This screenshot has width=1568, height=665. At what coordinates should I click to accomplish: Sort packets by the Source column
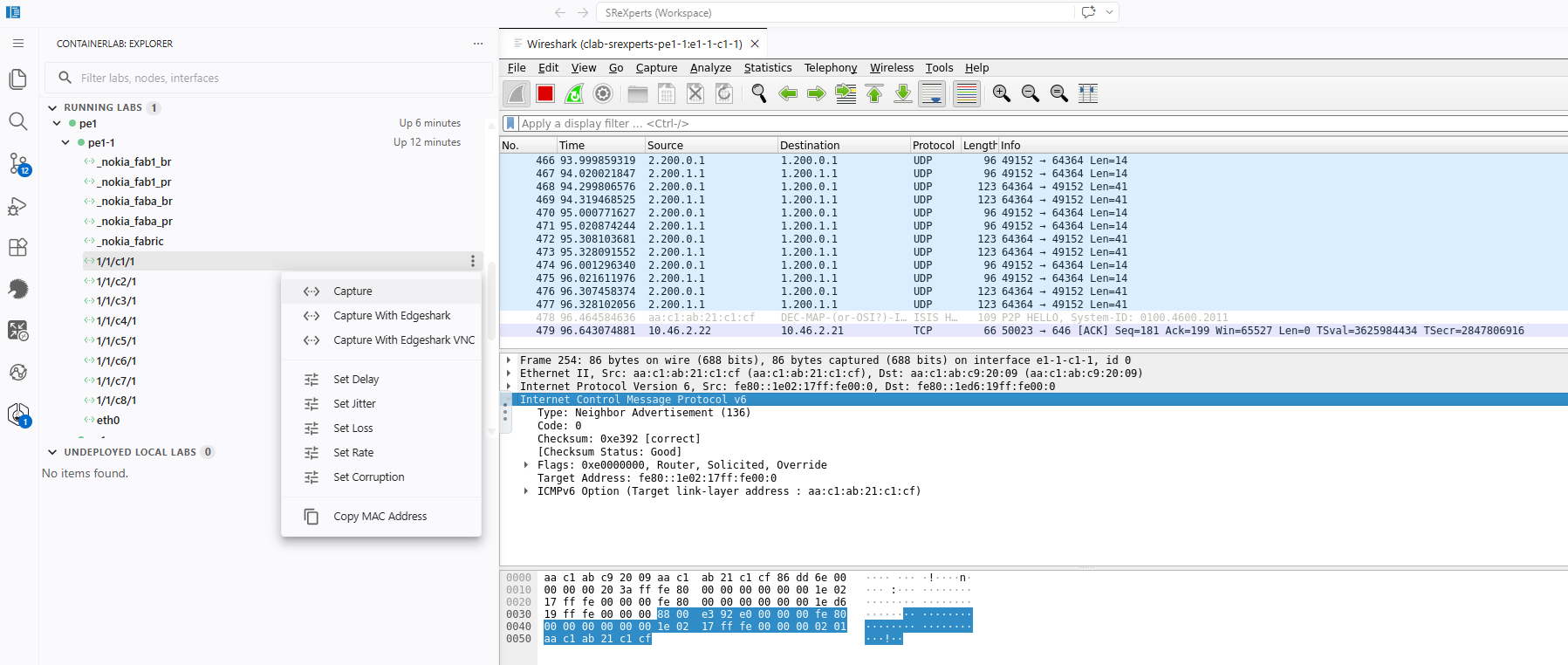point(710,146)
